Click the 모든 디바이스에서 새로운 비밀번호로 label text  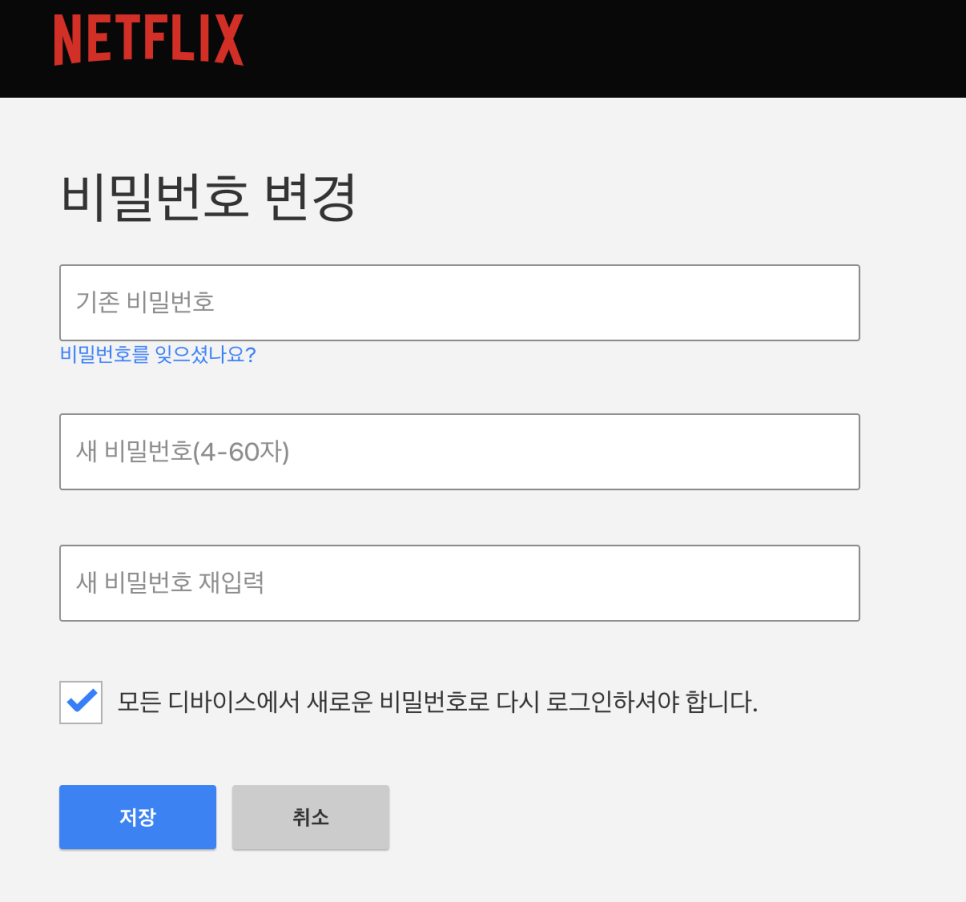pyautogui.click(x=303, y=702)
